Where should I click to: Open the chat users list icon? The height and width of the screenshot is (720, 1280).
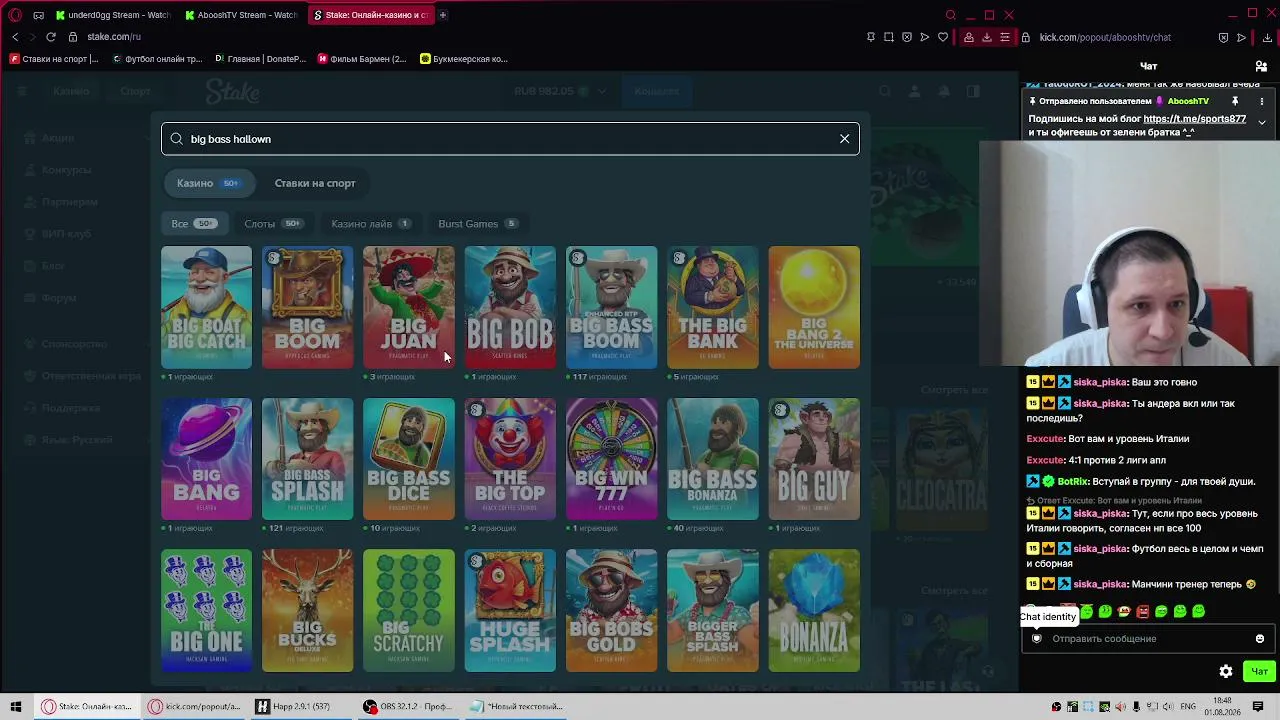point(1261,66)
